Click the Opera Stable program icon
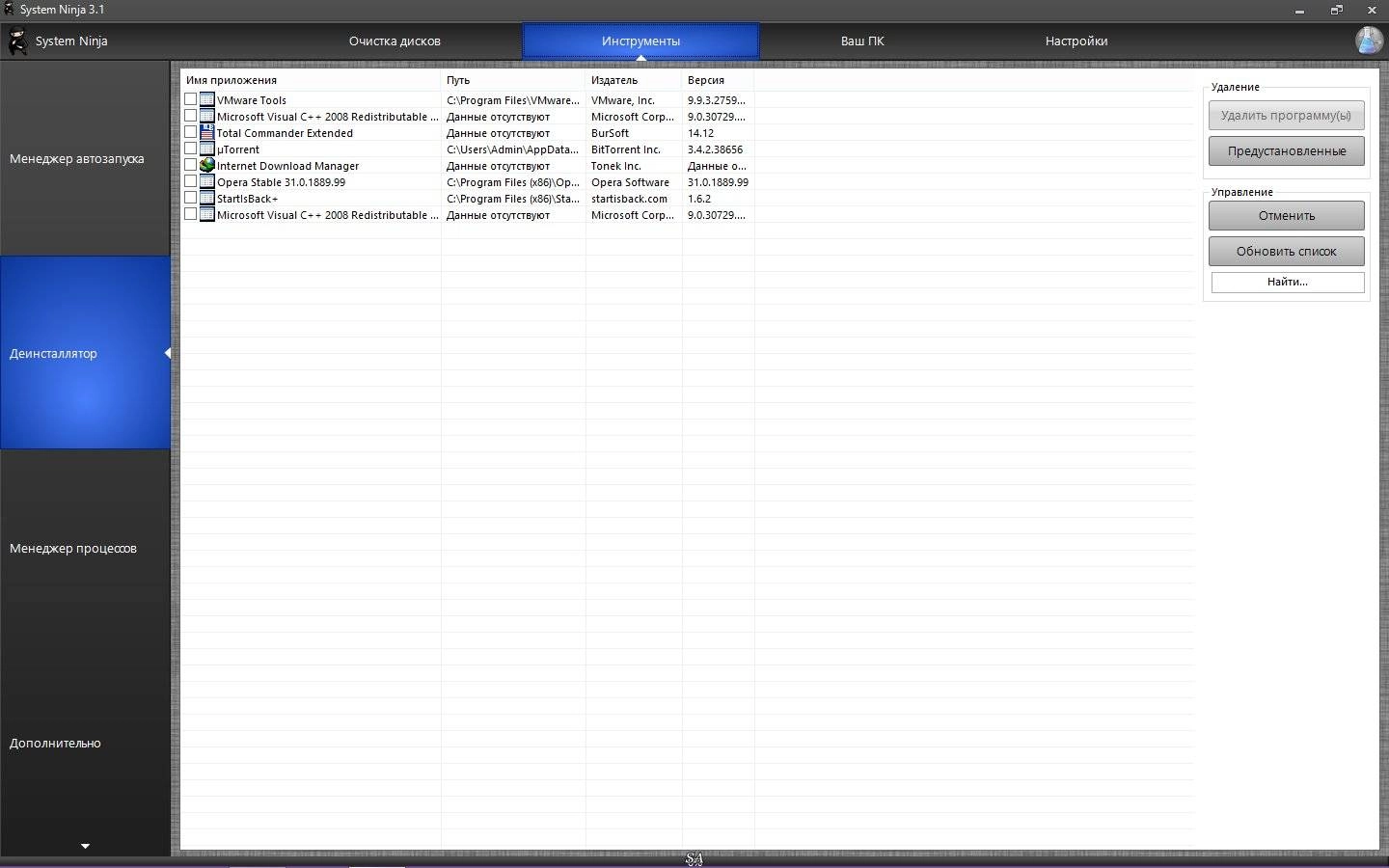The height and width of the screenshot is (868, 1389). tap(206, 181)
